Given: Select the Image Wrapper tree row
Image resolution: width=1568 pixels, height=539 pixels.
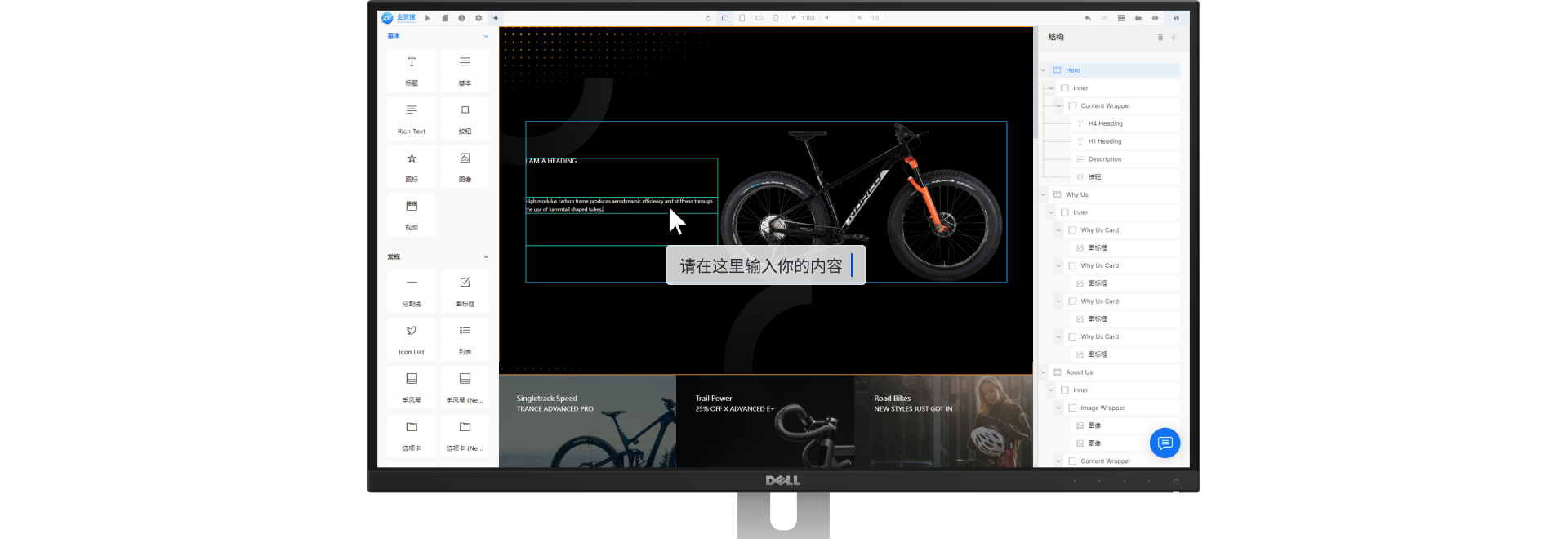Looking at the screenshot, I should pyautogui.click(x=1122, y=408).
